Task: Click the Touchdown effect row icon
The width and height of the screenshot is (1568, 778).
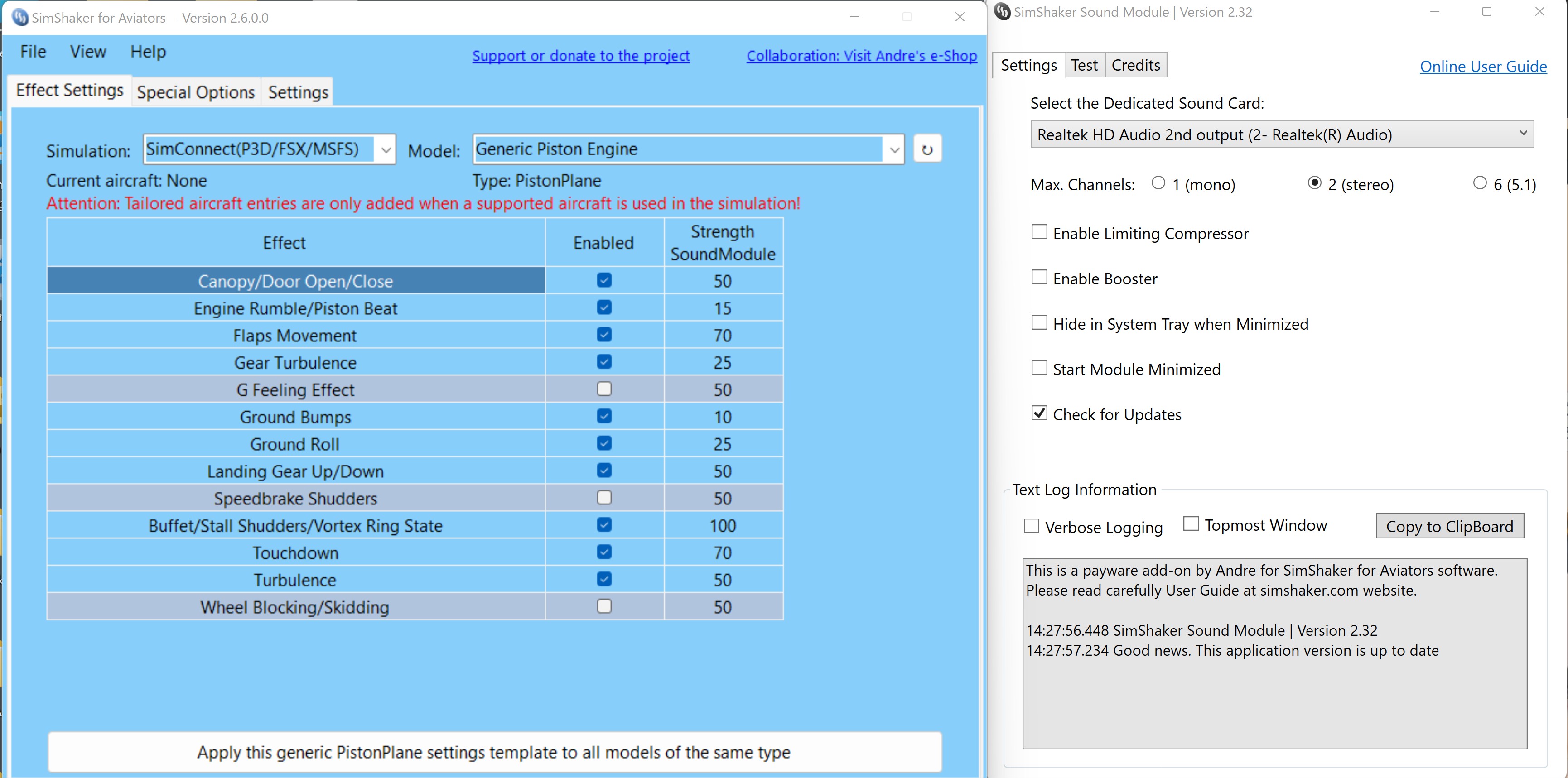Action: (x=602, y=552)
